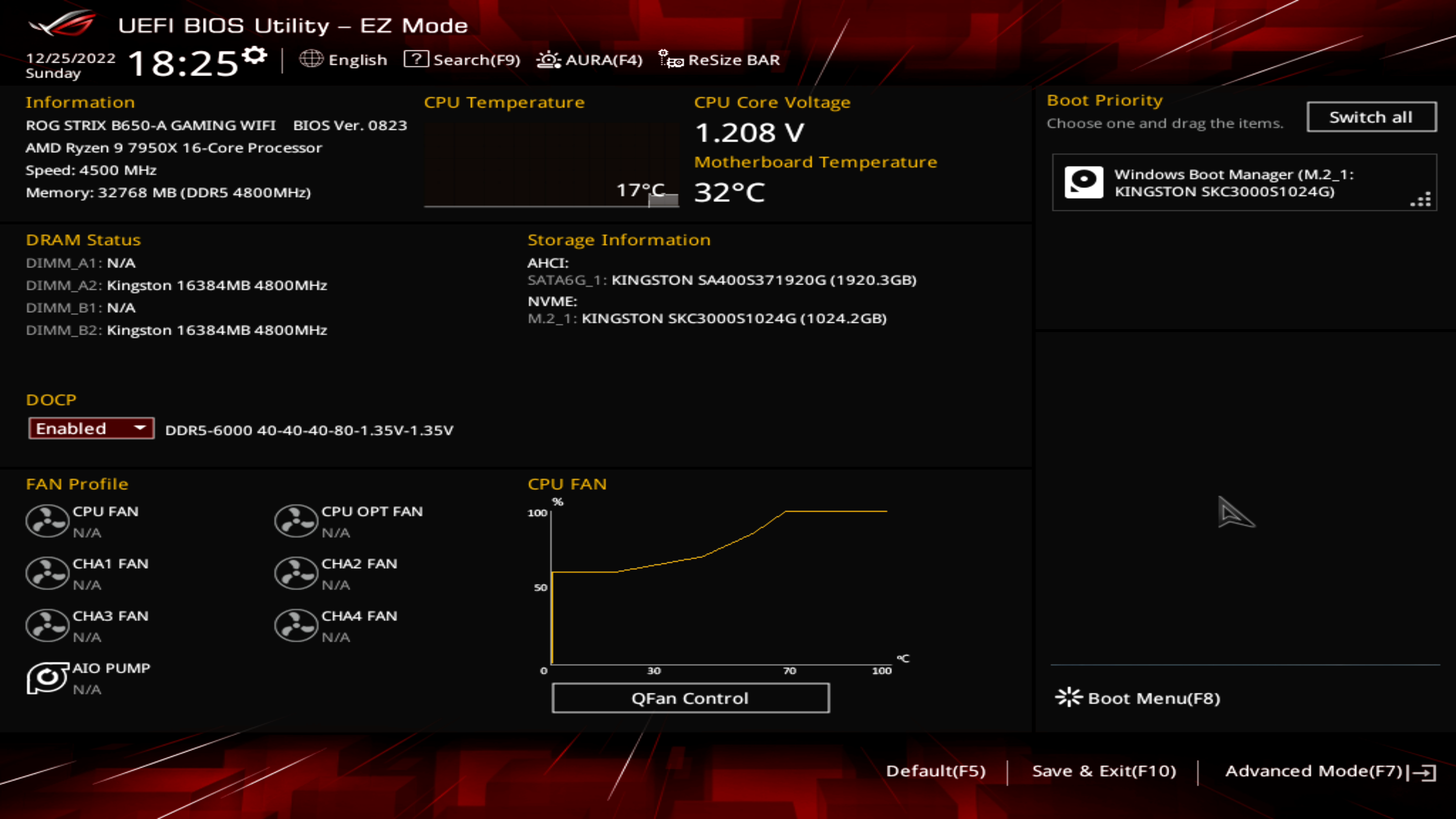The image size is (1456, 819).
Task: Click the QFan Control button
Action: click(691, 698)
